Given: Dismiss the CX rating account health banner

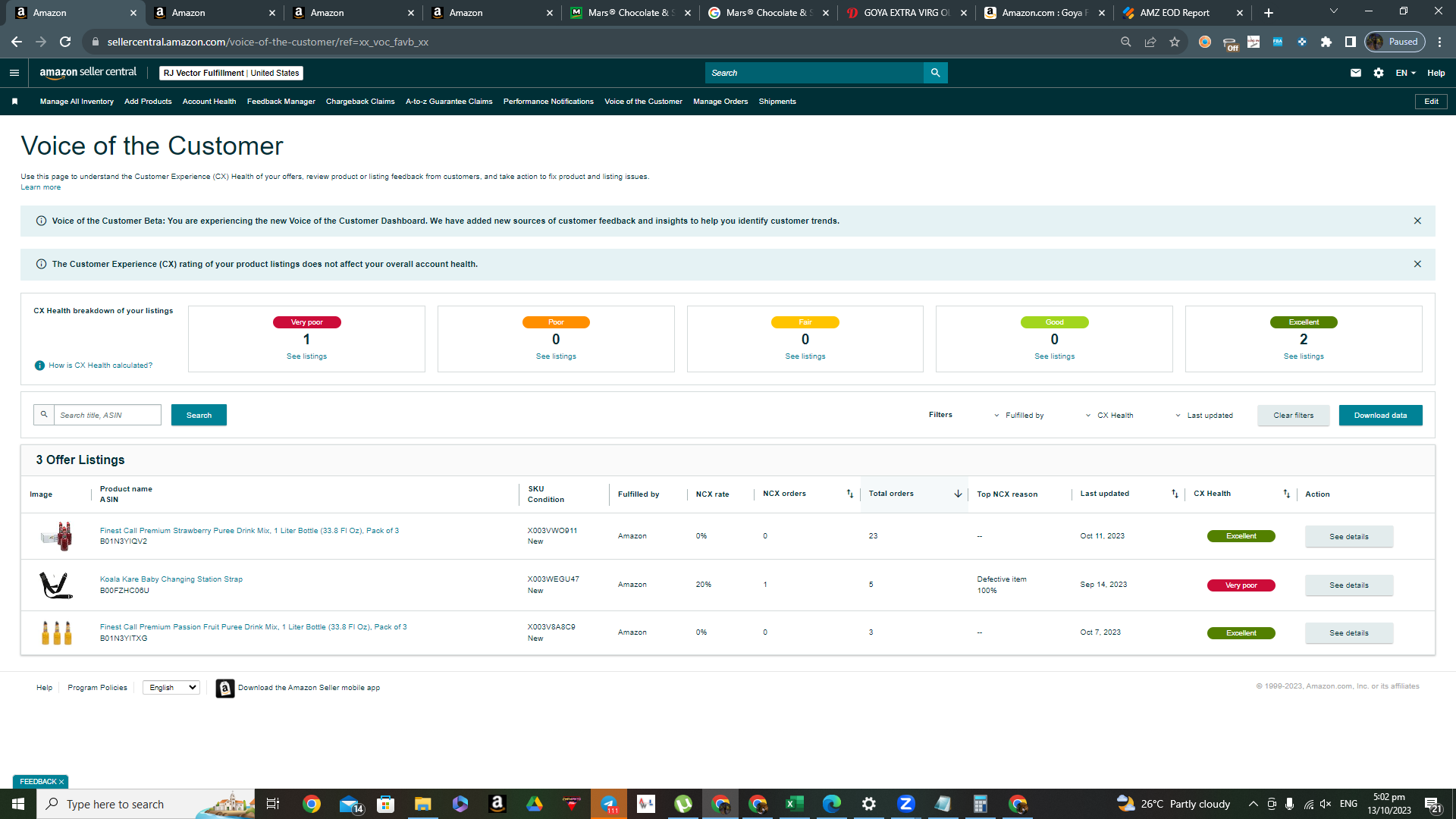Looking at the screenshot, I should [1417, 264].
